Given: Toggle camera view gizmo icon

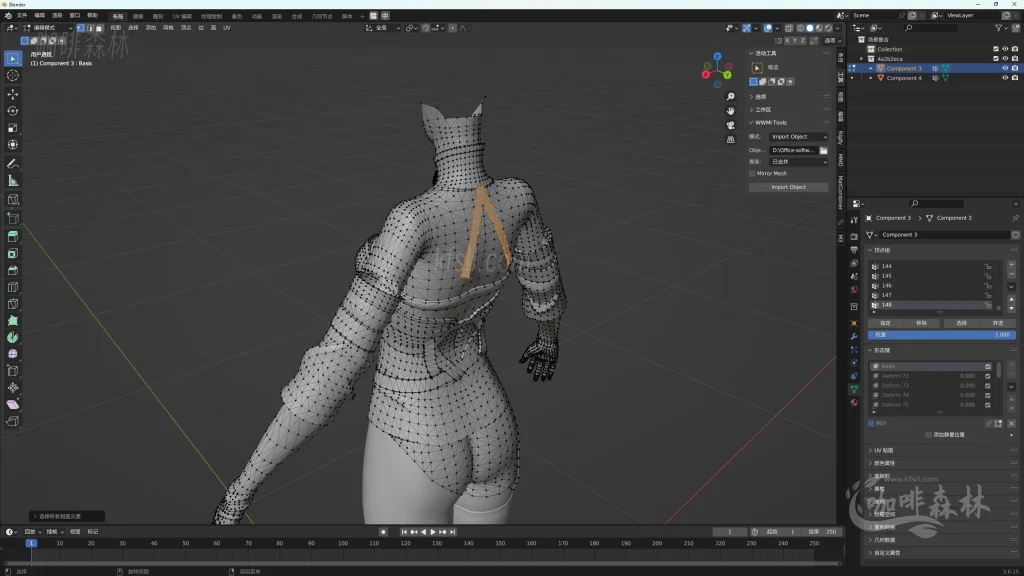Looking at the screenshot, I should point(730,125).
